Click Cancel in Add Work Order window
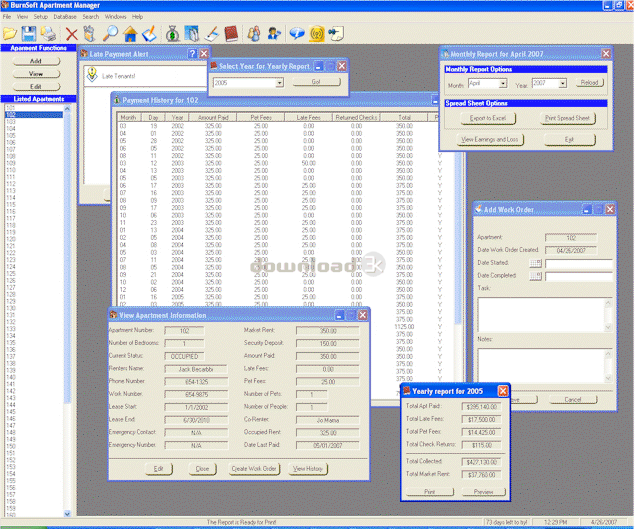 [x=573, y=399]
